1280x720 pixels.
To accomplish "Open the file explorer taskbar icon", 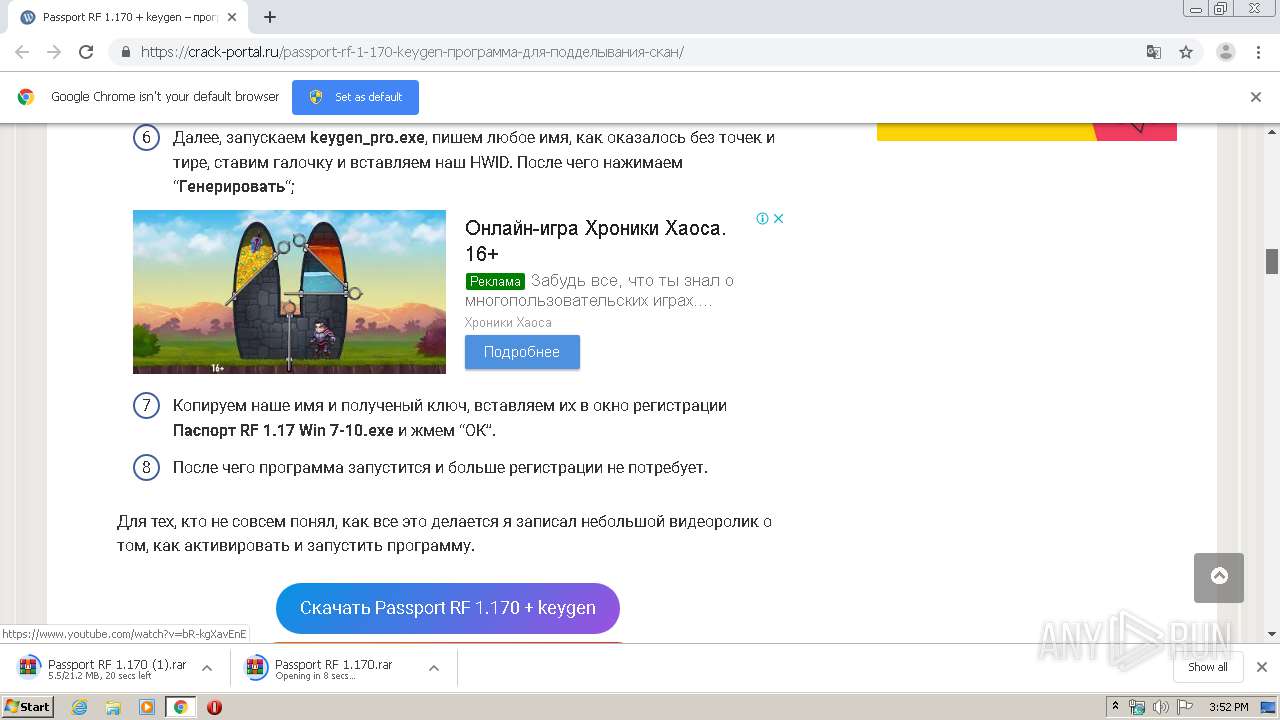I will click(113, 707).
